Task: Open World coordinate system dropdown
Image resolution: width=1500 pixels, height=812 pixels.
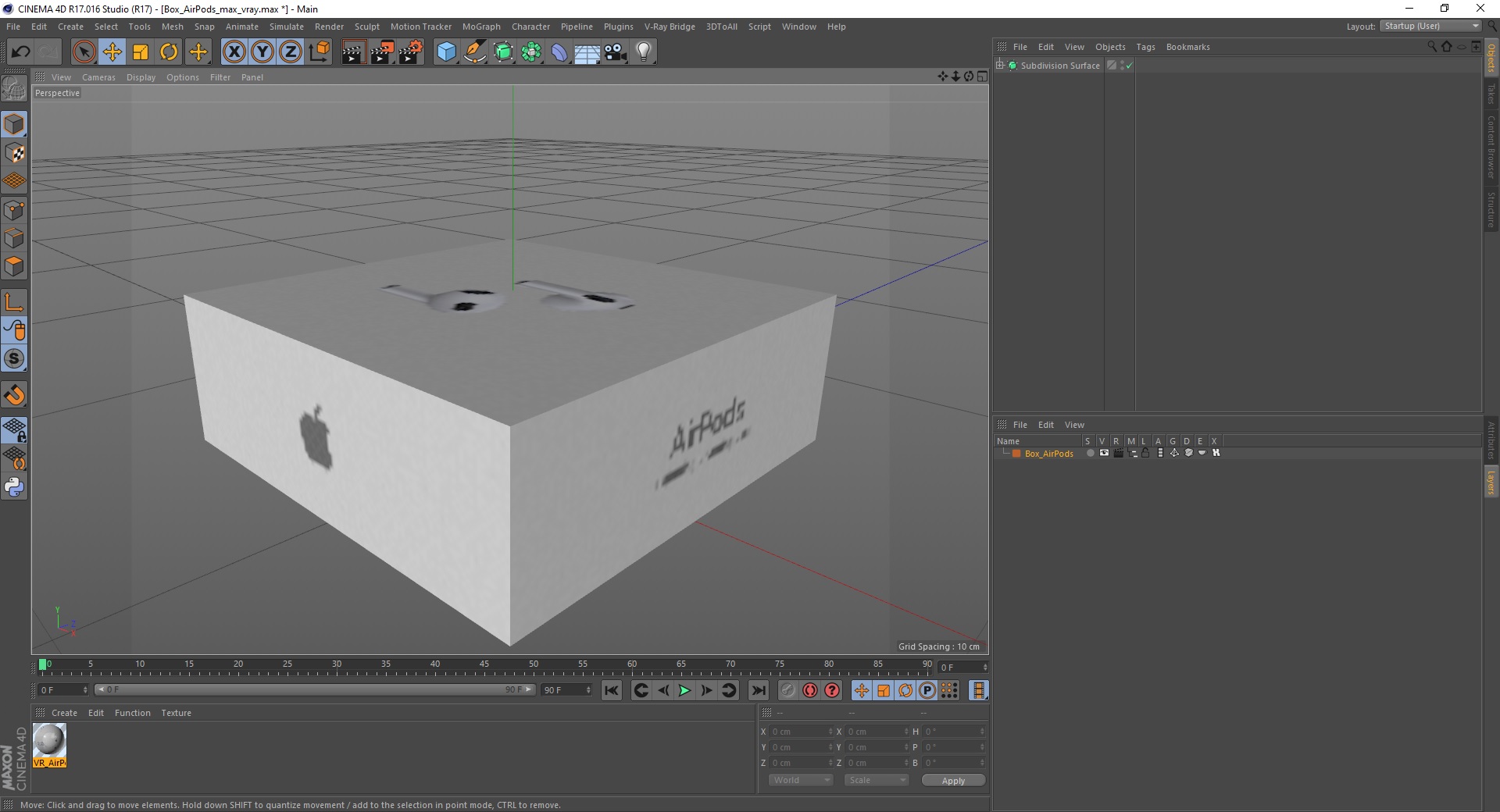Action: pos(801,780)
